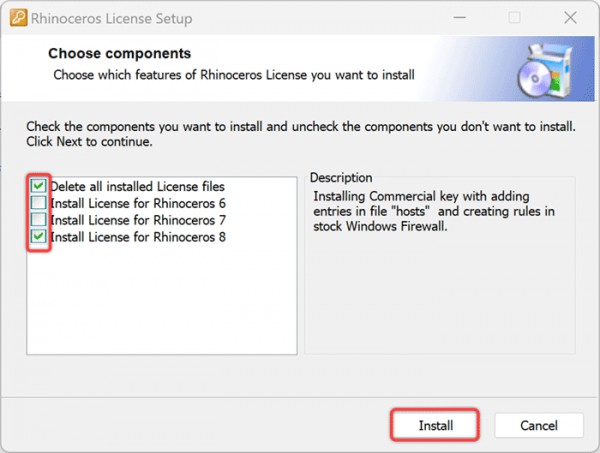Select the 'Install License for Rhinoceros 7' label
The image size is (600, 453).
pos(137,220)
